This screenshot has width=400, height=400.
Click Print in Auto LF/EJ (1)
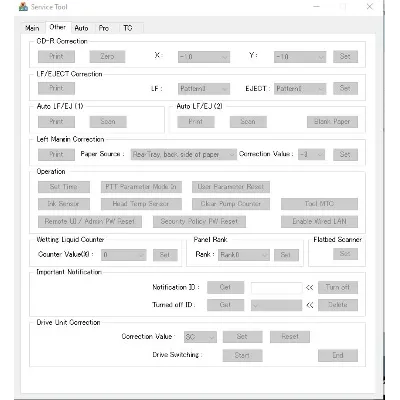point(56,121)
